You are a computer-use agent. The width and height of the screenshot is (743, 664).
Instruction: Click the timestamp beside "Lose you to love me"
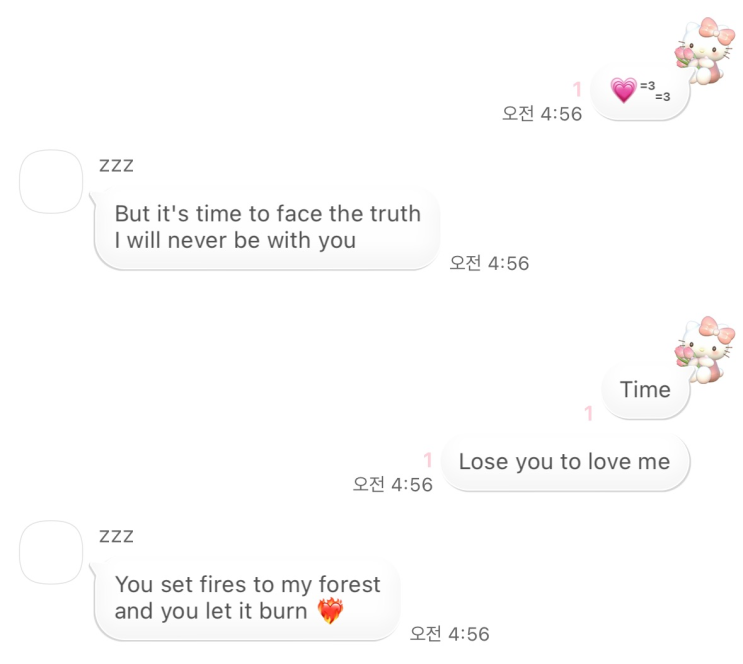click(x=392, y=484)
